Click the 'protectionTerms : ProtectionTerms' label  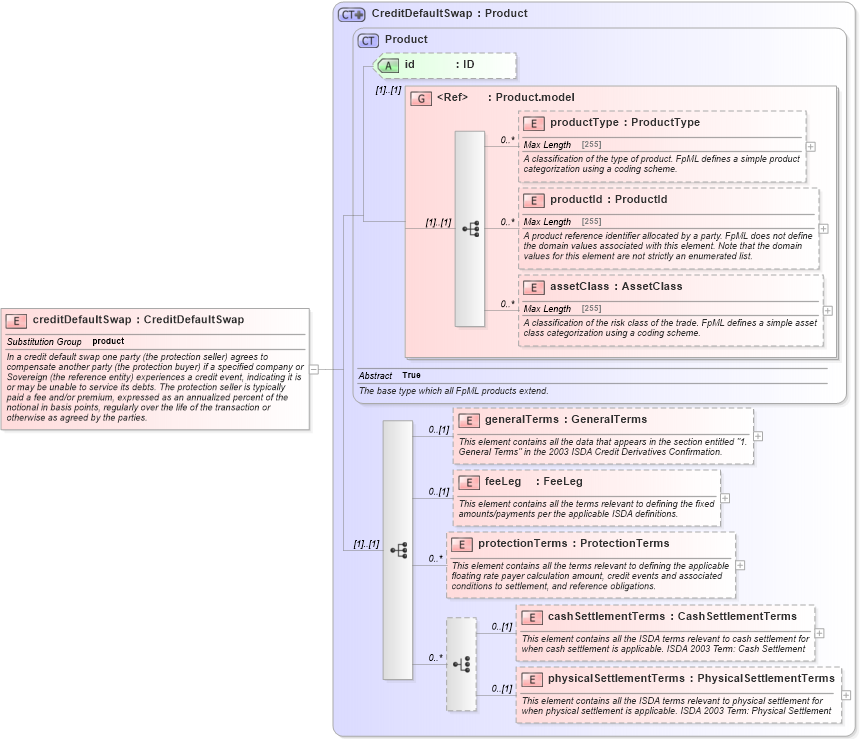[573, 544]
